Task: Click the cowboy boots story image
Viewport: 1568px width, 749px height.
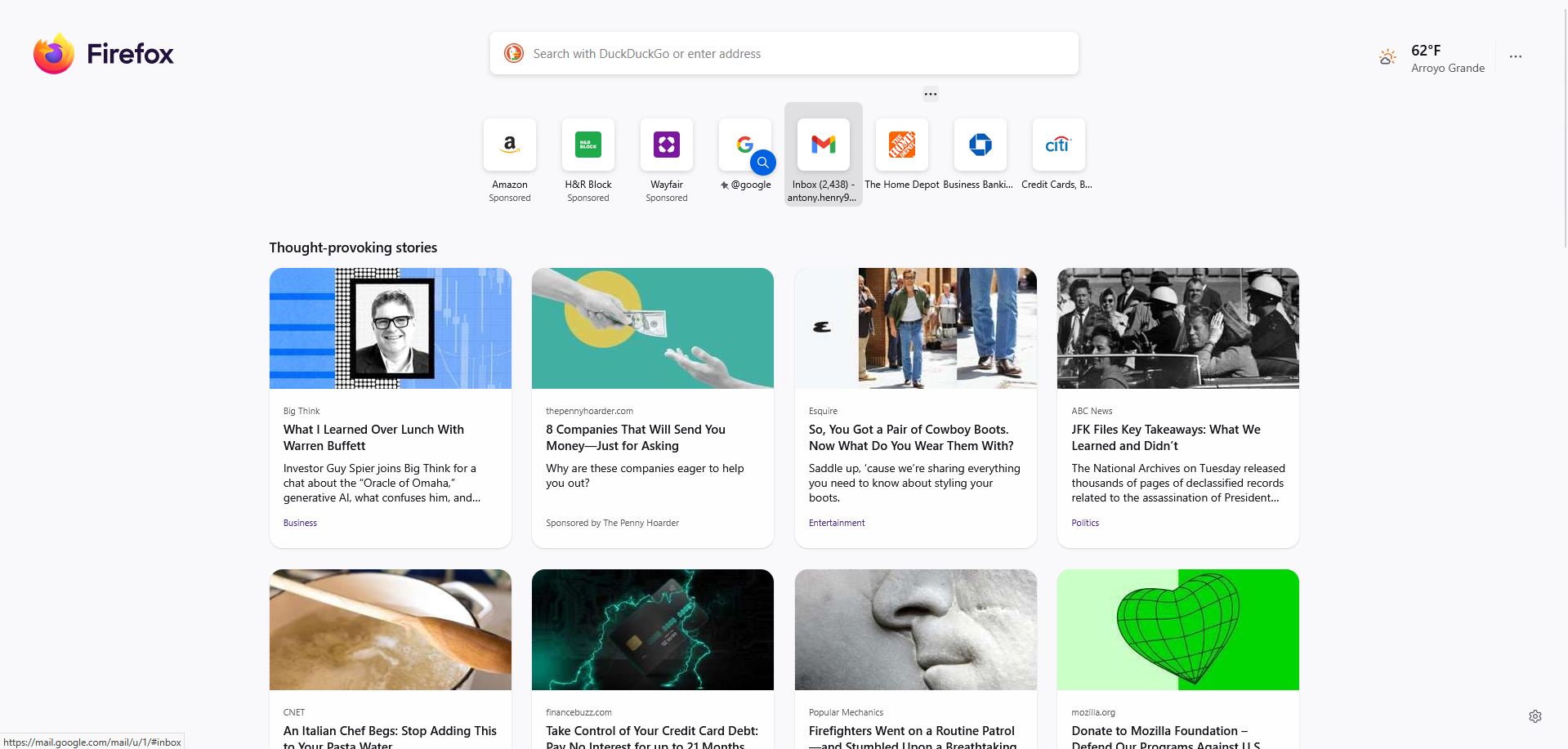Action: pos(916,328)
